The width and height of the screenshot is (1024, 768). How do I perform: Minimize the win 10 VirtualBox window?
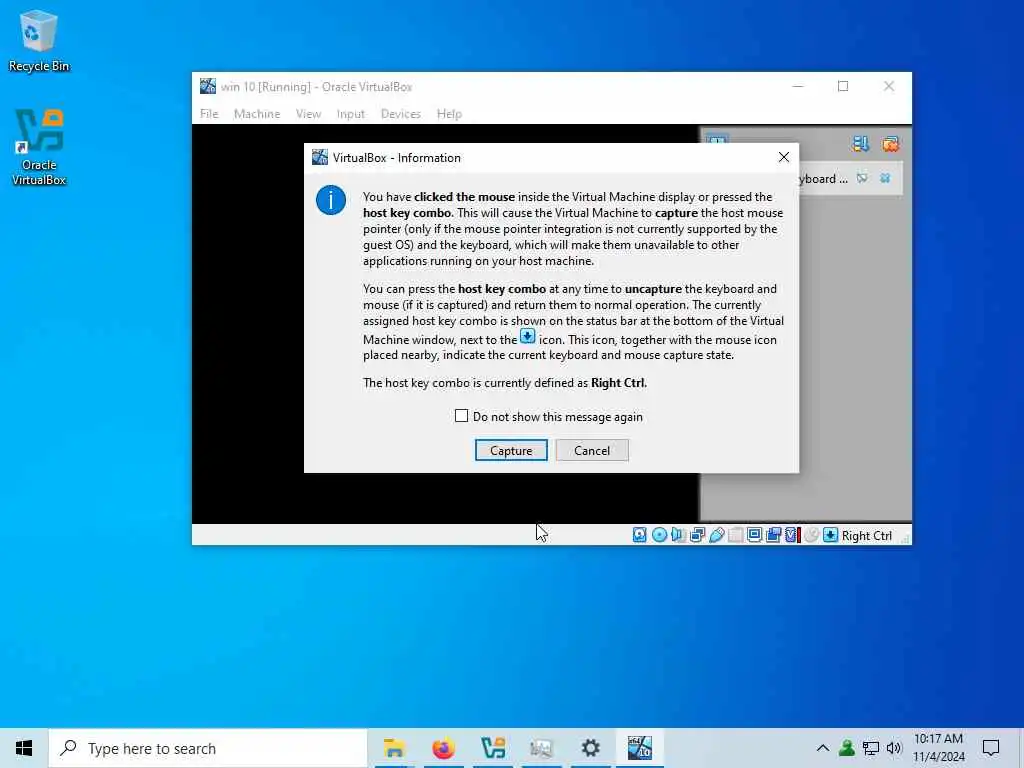pyautogui.click(x=797, y=86)
